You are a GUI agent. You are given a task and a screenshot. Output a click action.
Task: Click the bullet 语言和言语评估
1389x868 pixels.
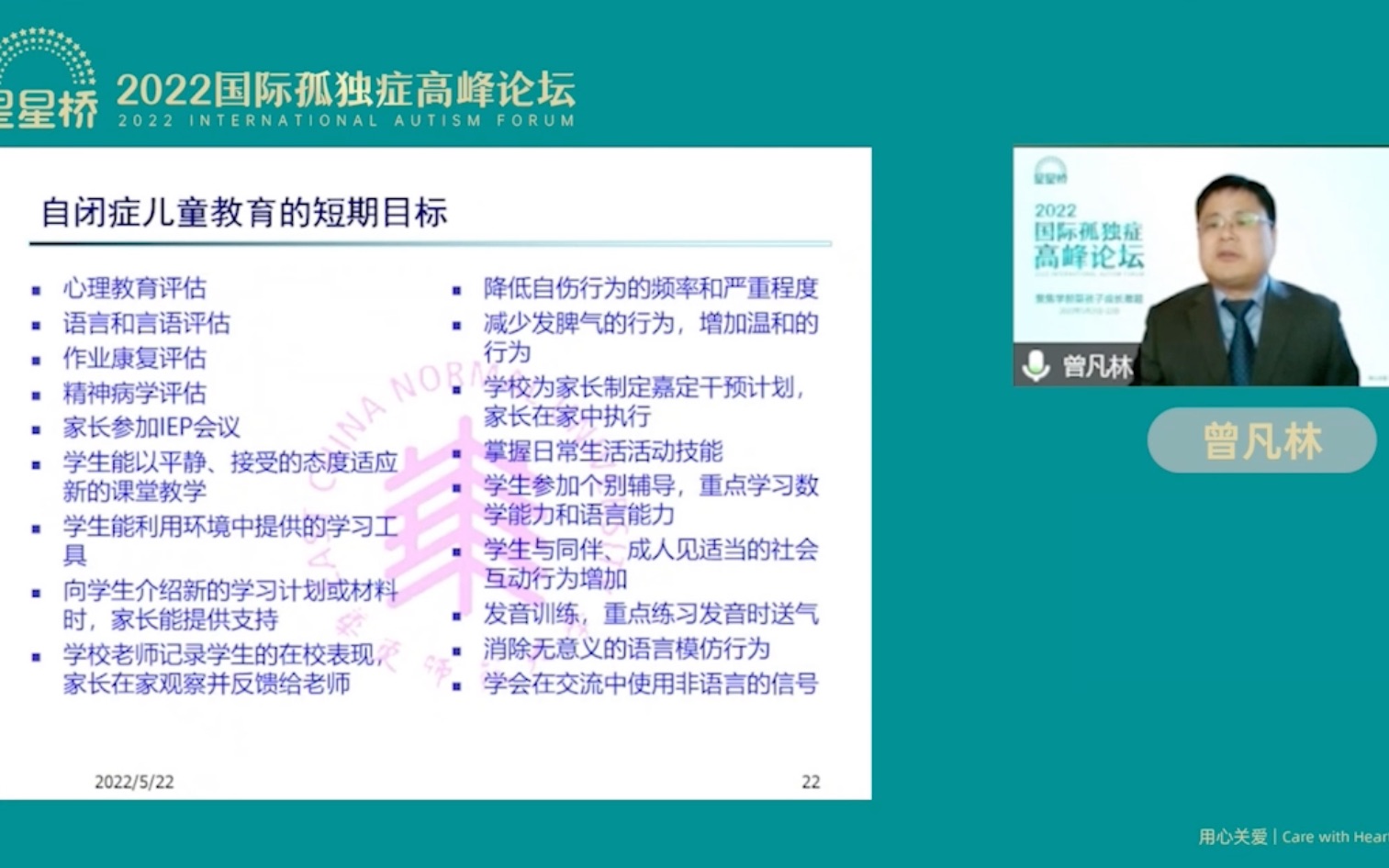coord(146,323)
